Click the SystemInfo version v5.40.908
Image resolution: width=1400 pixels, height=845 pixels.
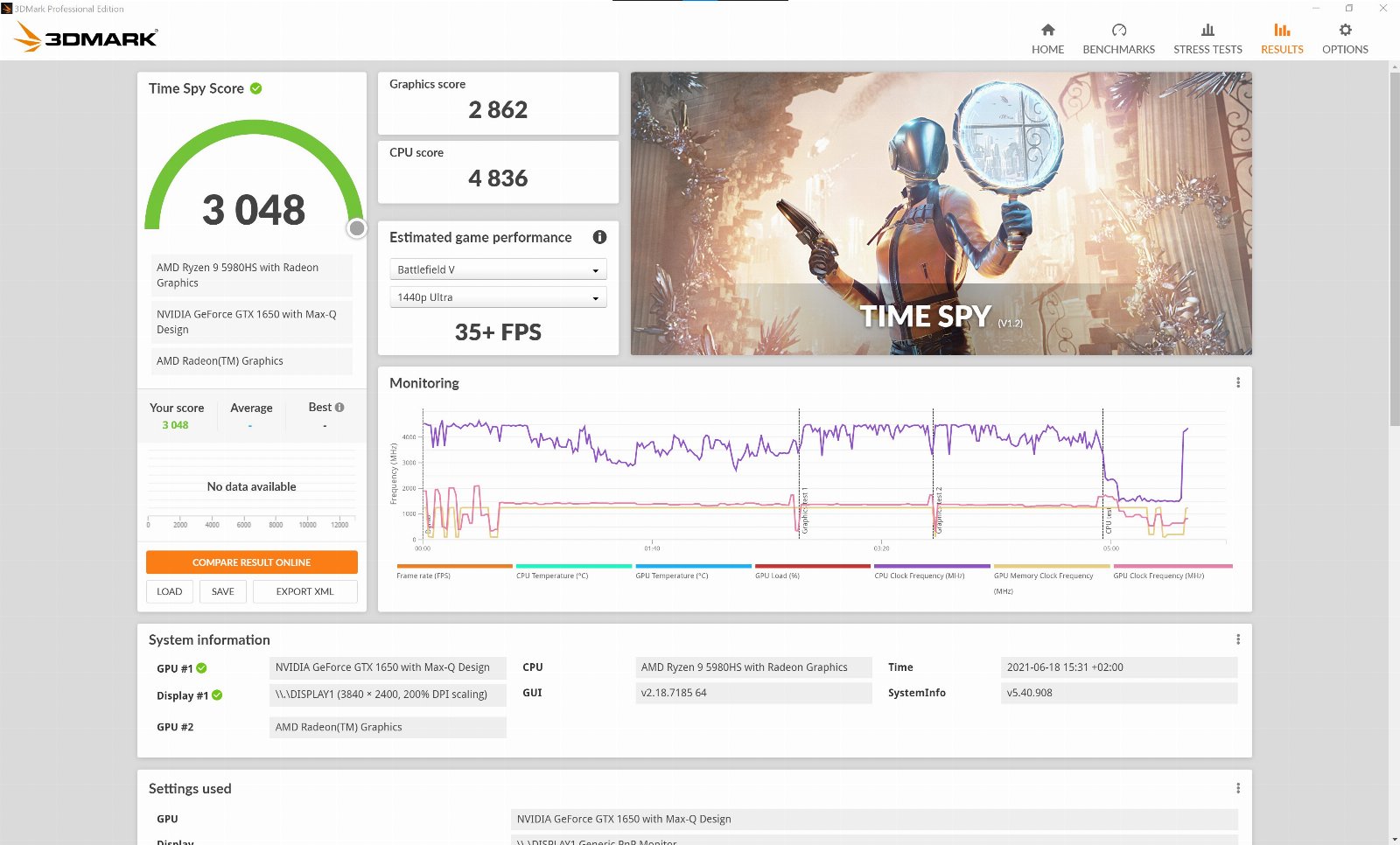[1119, 693]
